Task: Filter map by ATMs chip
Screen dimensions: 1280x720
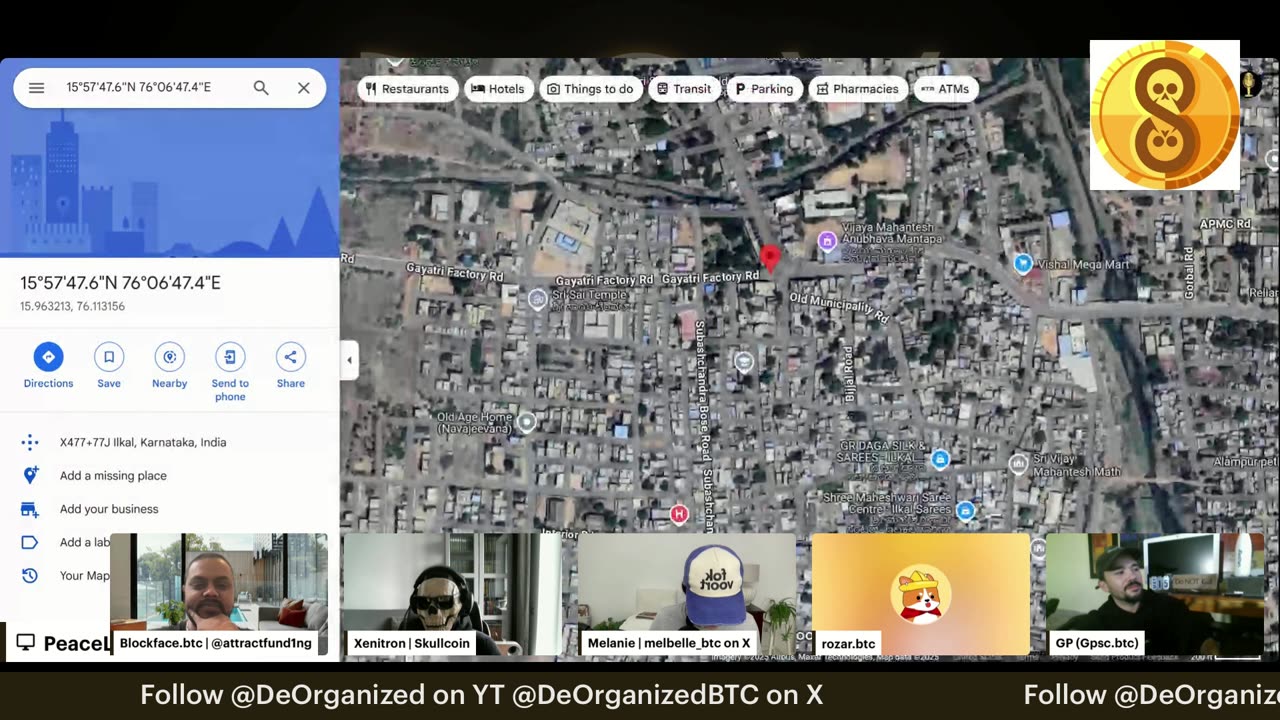Action: (945, 89)
